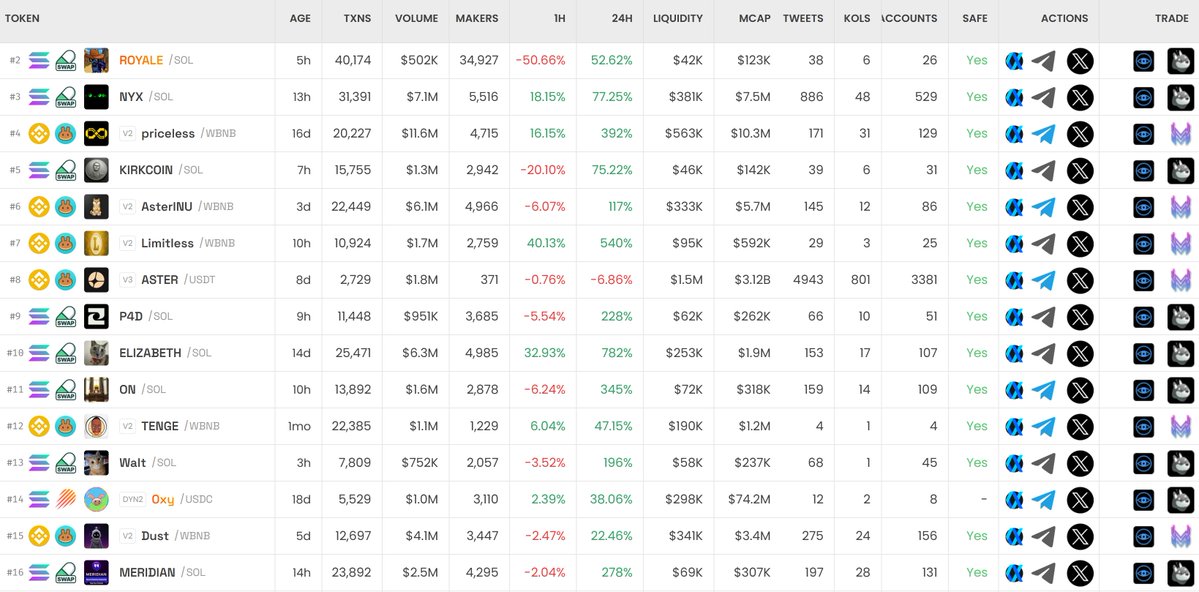Image resolution: width=1199 pixels, height=592 pixels.
Task: Click the BNB chain icon for TENGE
Action: click(x=39, y=426)
